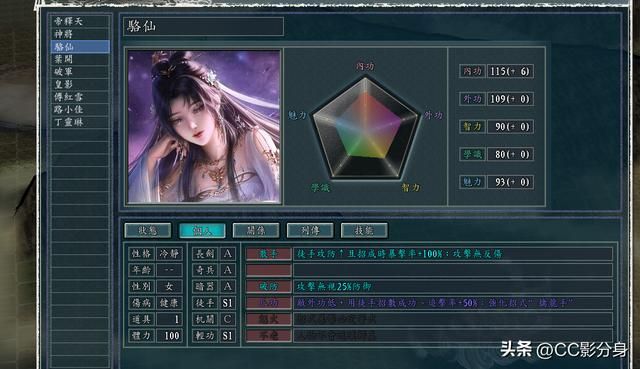640x369 pixels.
Task: Click the 80(+ 0) 學識 value
Action: [510, 154]
